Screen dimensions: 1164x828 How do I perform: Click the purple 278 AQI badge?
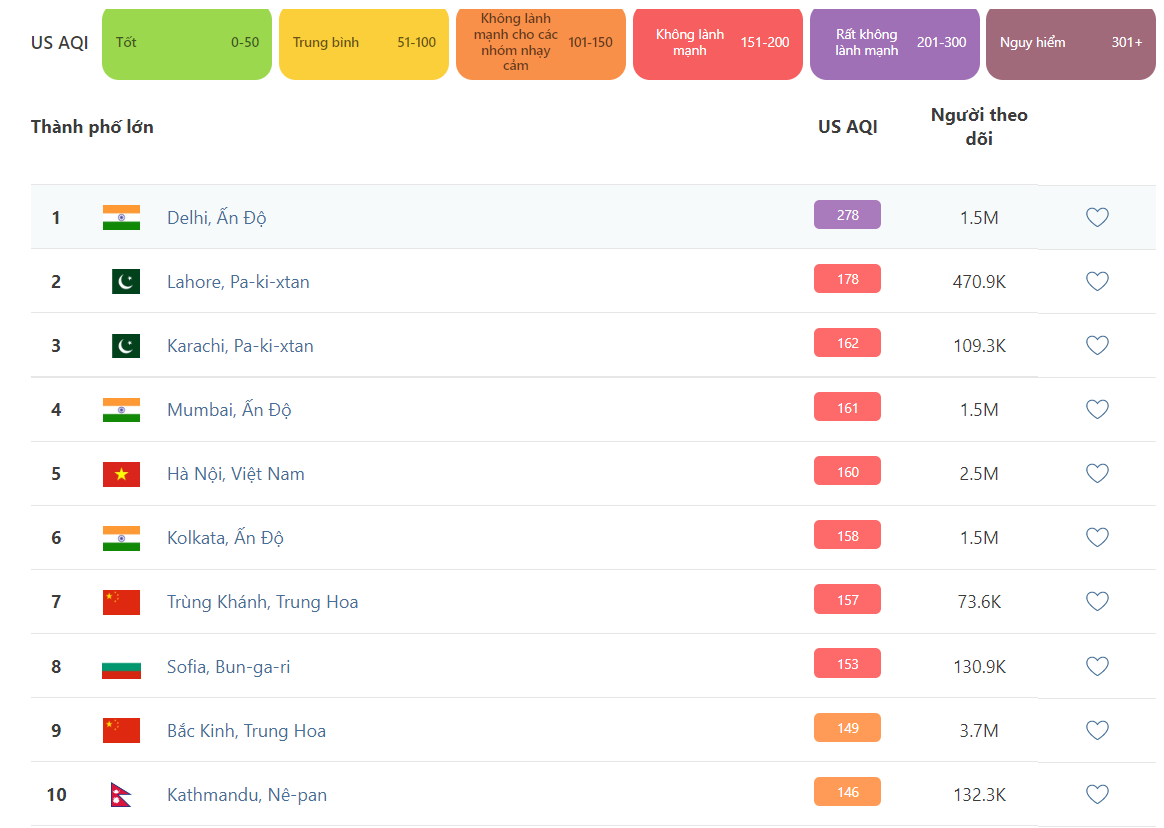[847, 215]
